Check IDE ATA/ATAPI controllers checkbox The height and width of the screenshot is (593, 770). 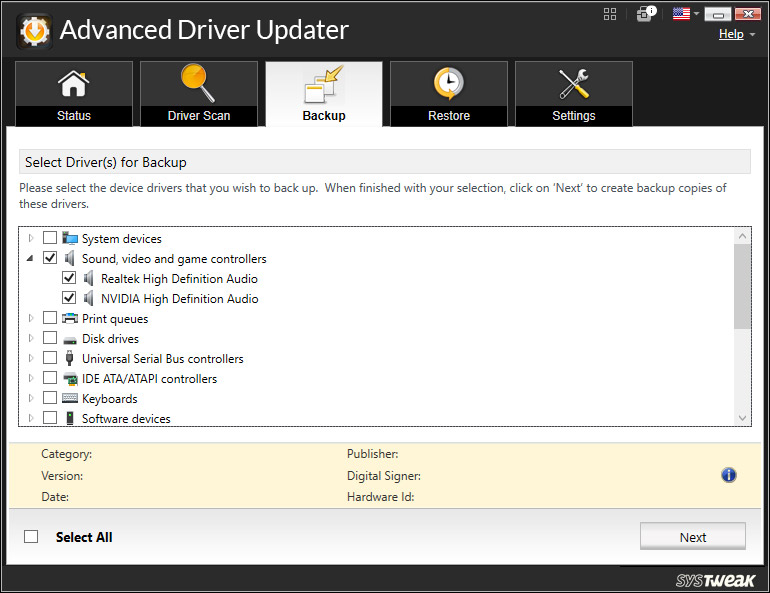[50, 378]
